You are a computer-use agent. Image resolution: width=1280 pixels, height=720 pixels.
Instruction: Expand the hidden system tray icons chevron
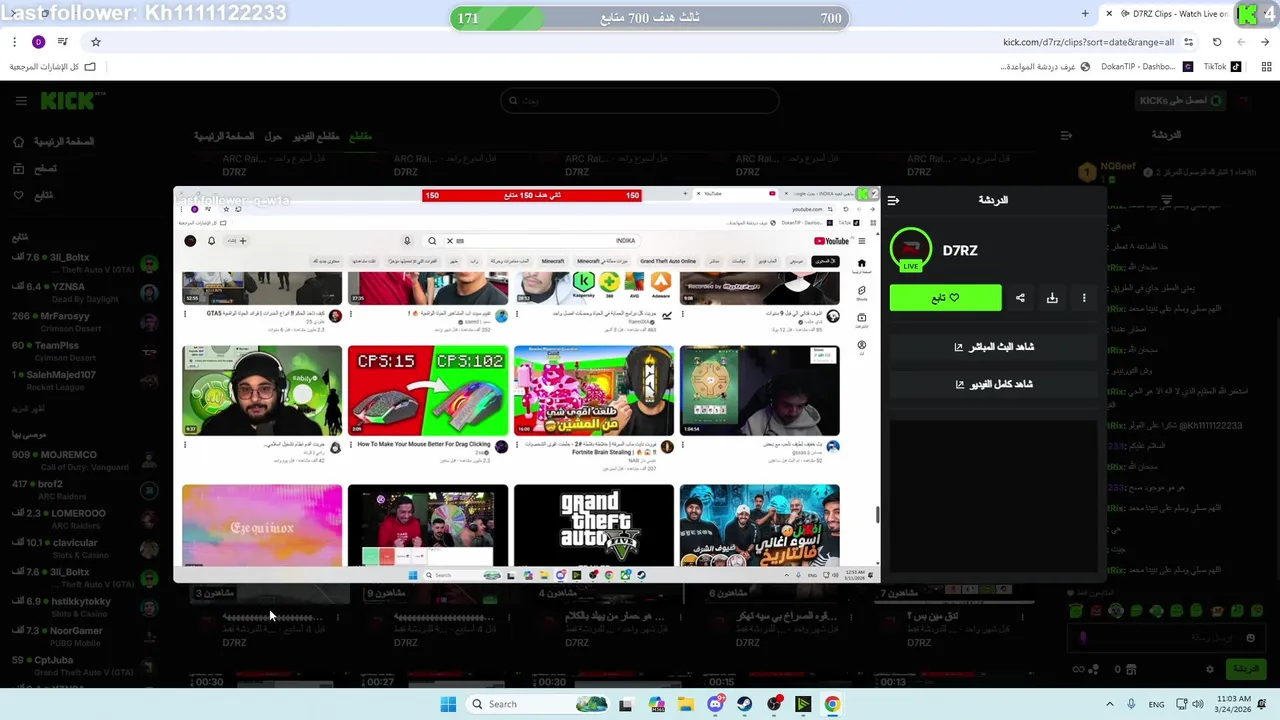[1109, 704]
